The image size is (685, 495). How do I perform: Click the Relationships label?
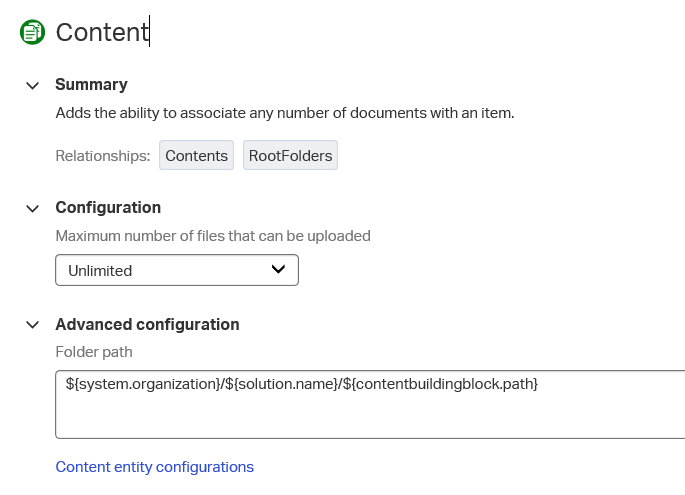(103, 156)
